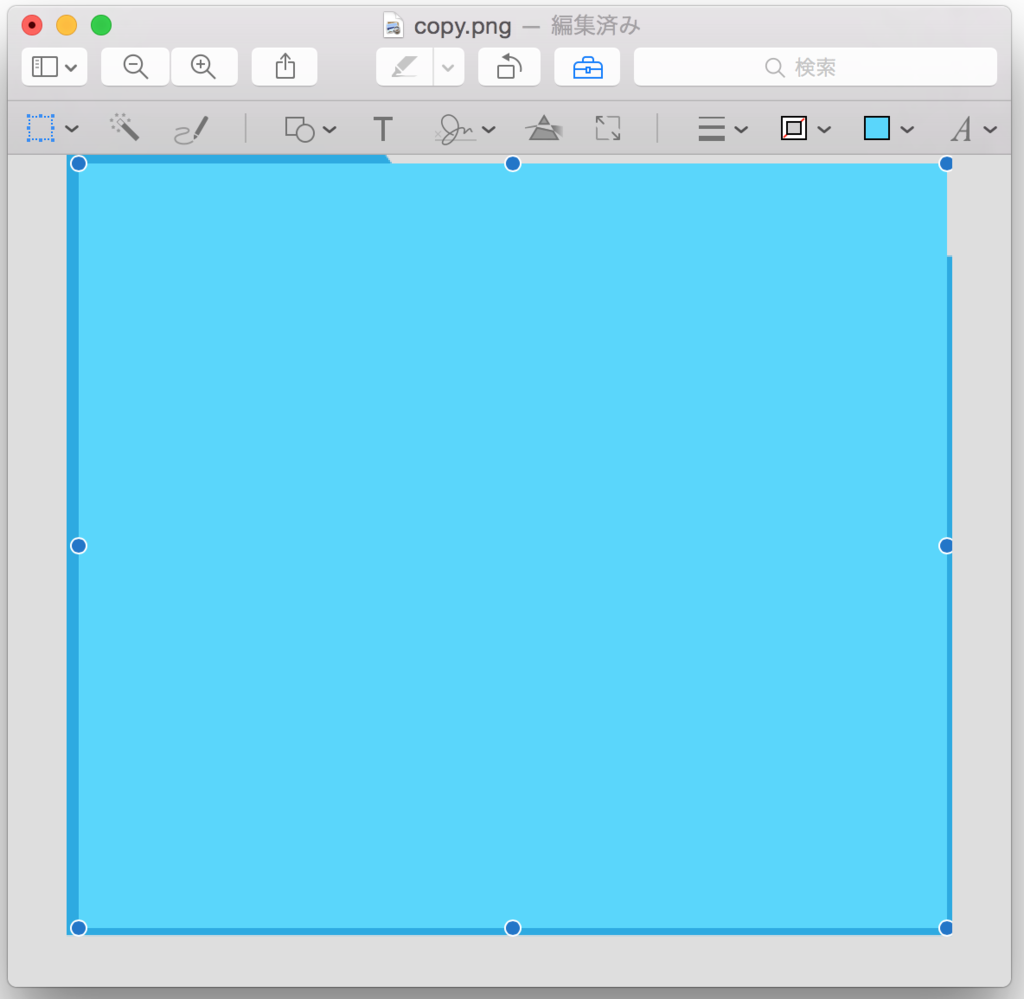Click the top-center resize handle of shape

click(x=513, y=164)
